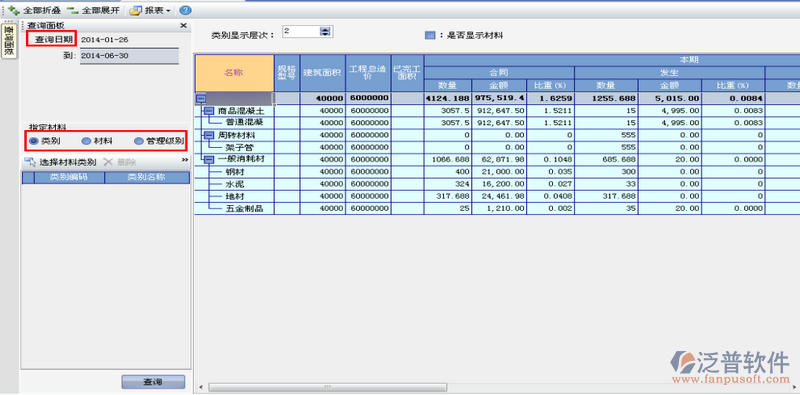Click the 查询面板 vertical side tab

9,41
